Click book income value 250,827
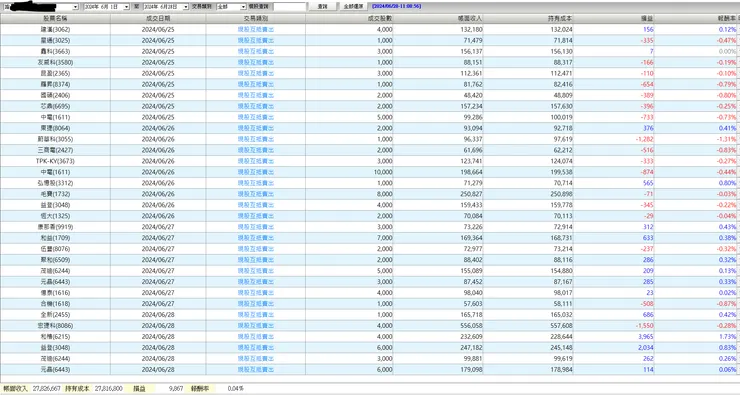 [x=471, y=194]
